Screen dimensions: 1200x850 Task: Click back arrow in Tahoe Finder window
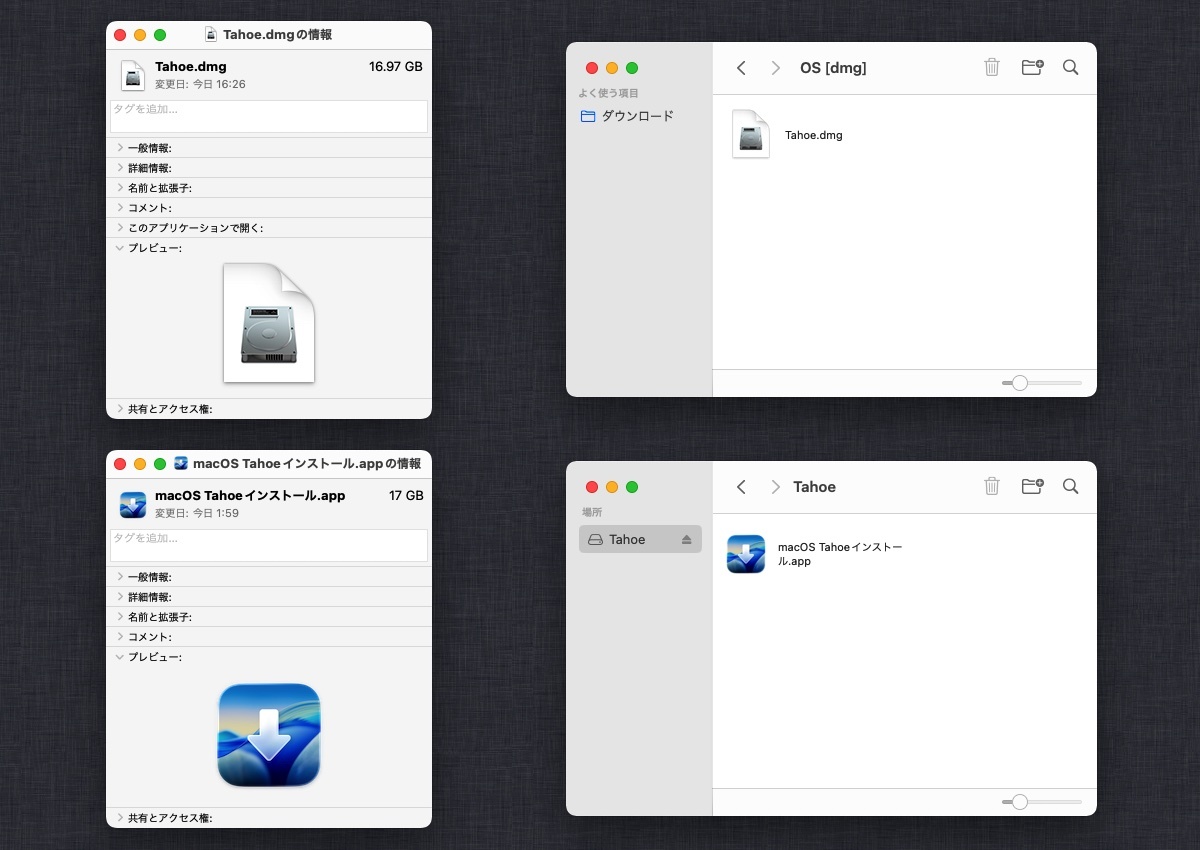pos(741,487)
